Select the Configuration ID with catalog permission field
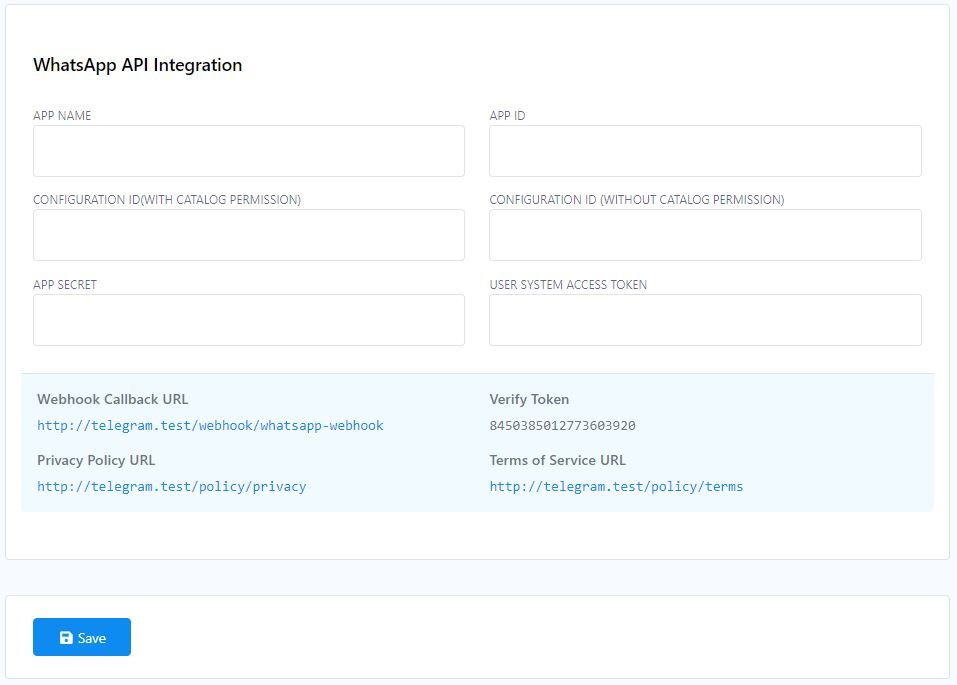 point(249,235)
